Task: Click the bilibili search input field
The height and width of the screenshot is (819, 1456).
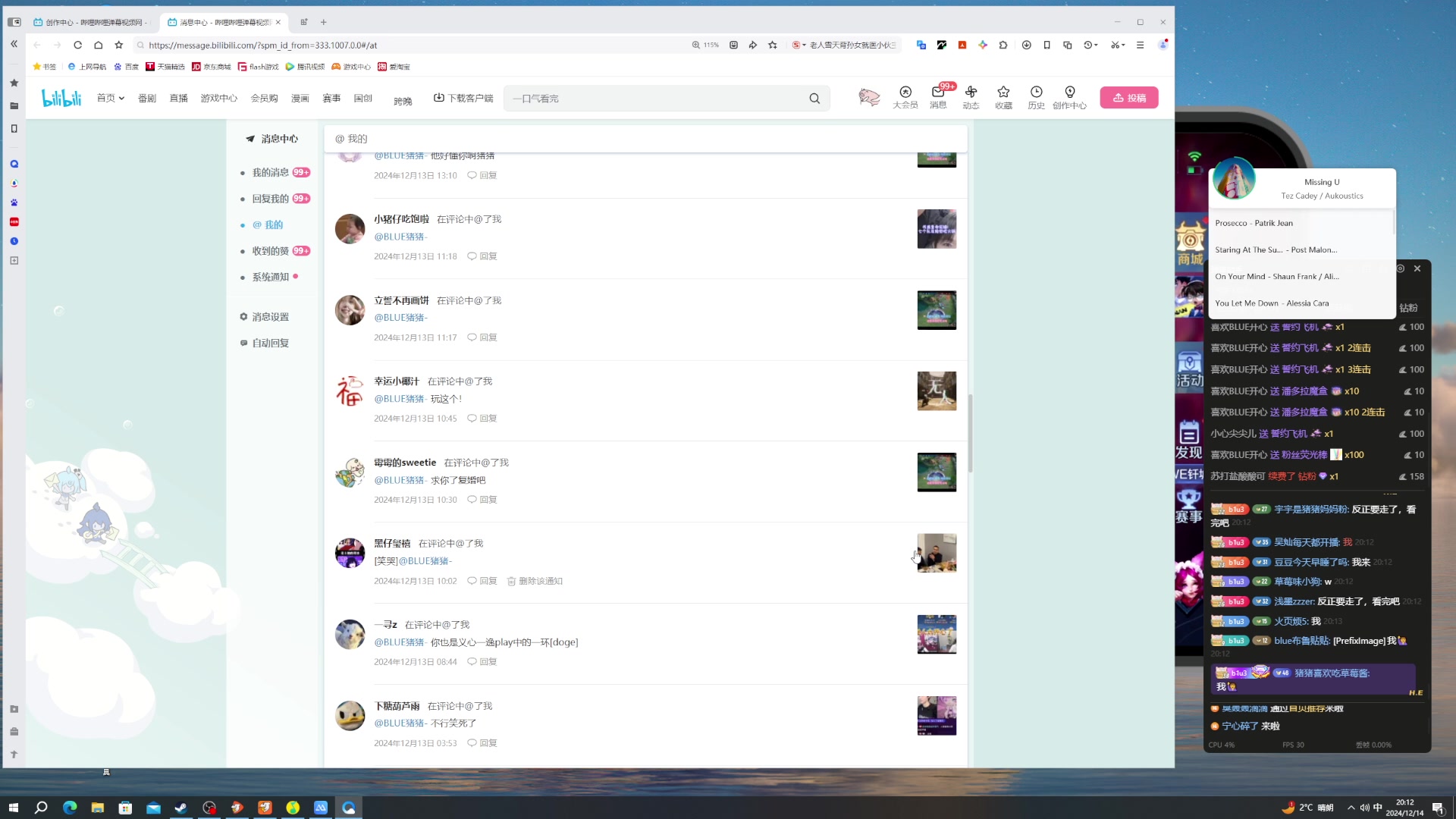Action: click(656, 99)
